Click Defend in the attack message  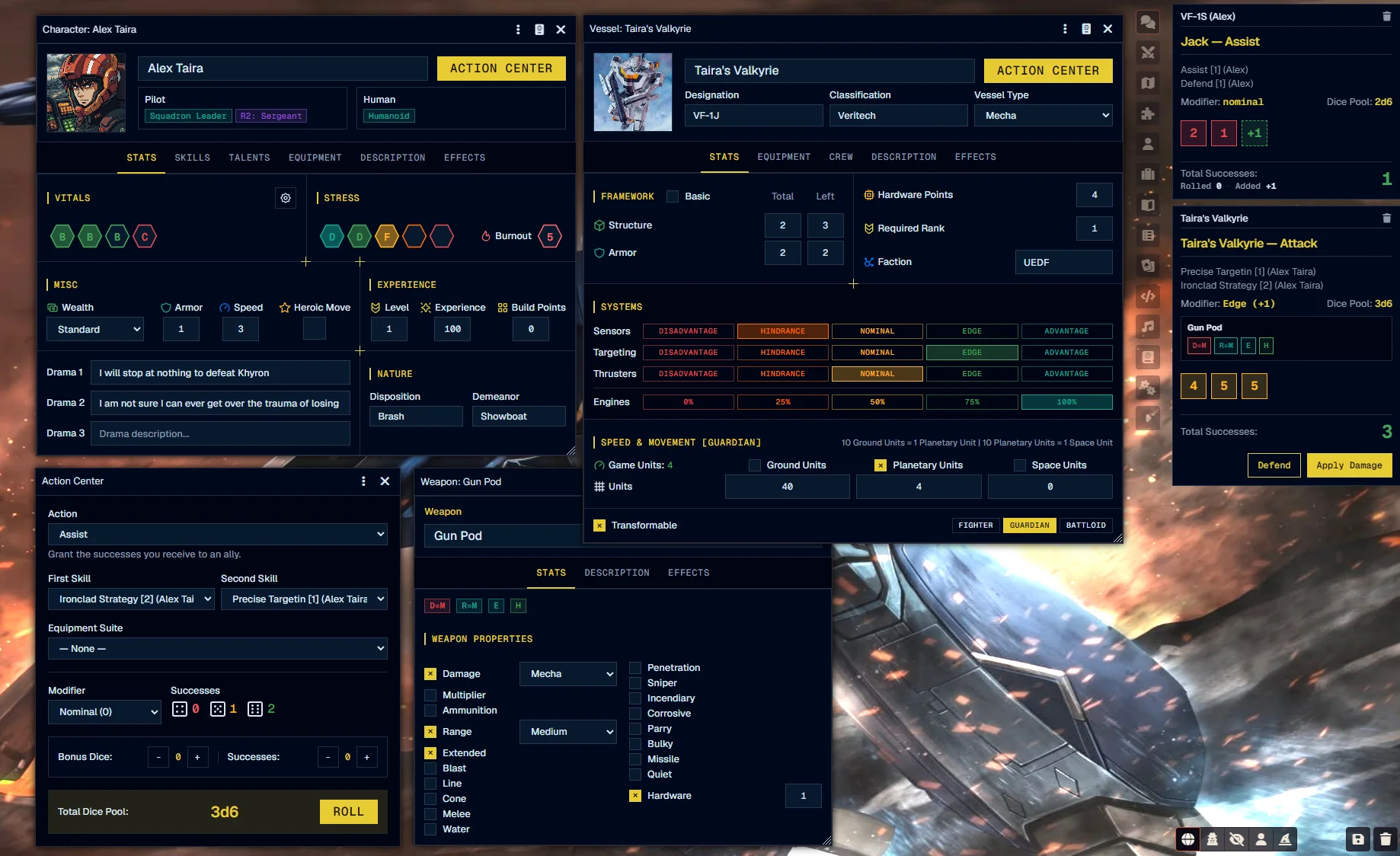click(x=1274, y=465)
